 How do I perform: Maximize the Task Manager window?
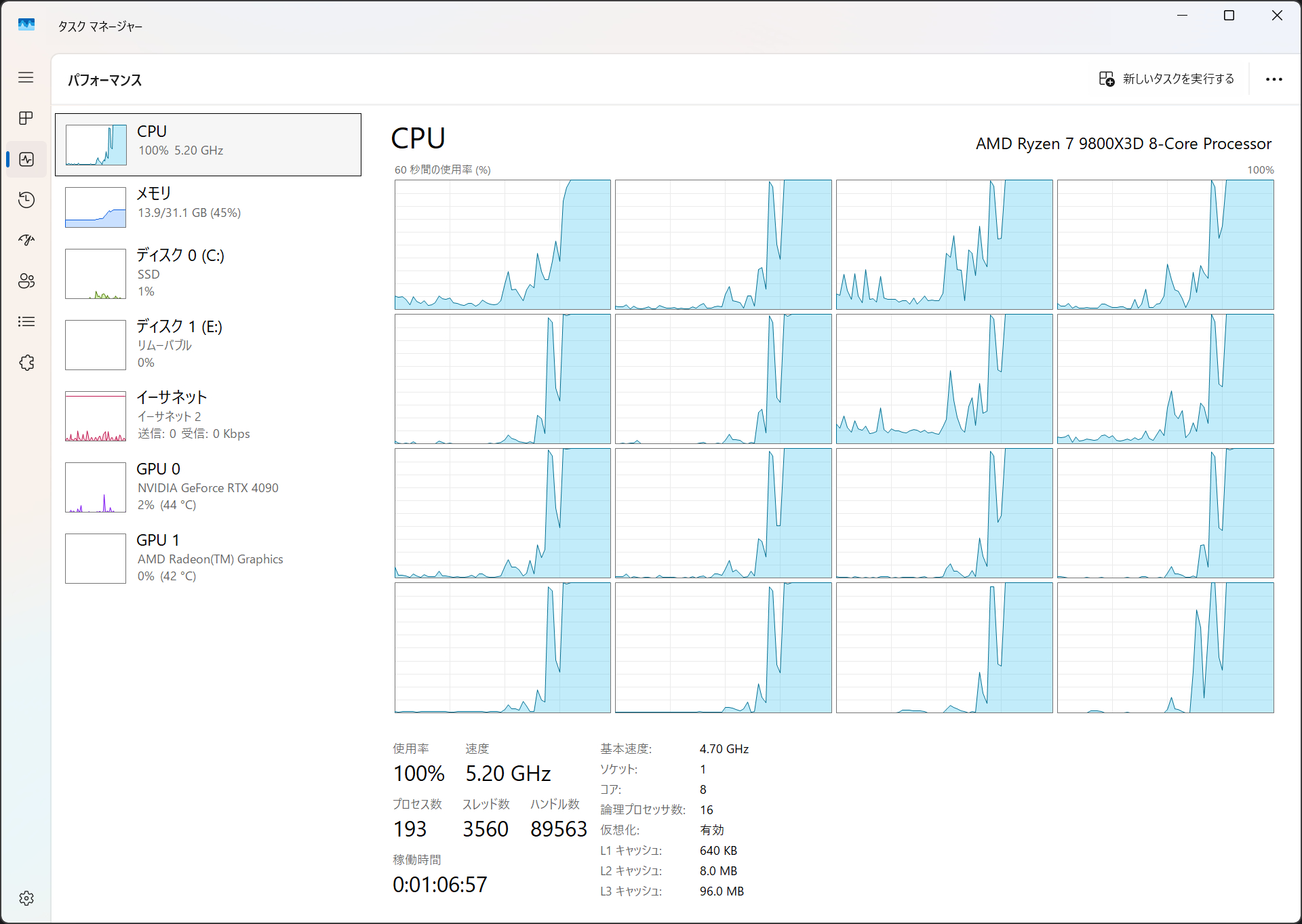pos(1229,16)
